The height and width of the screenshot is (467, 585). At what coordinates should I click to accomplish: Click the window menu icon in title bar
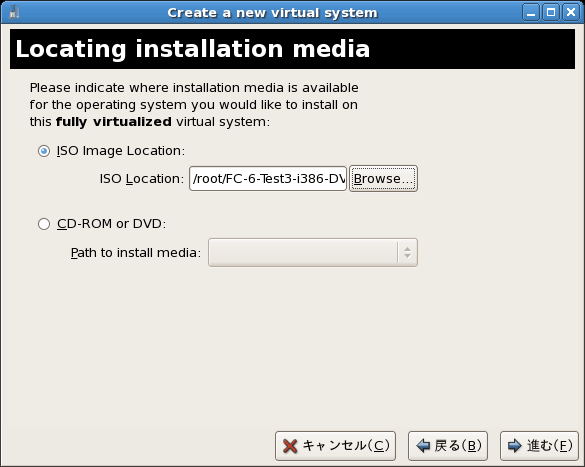(x=14, y=12)
